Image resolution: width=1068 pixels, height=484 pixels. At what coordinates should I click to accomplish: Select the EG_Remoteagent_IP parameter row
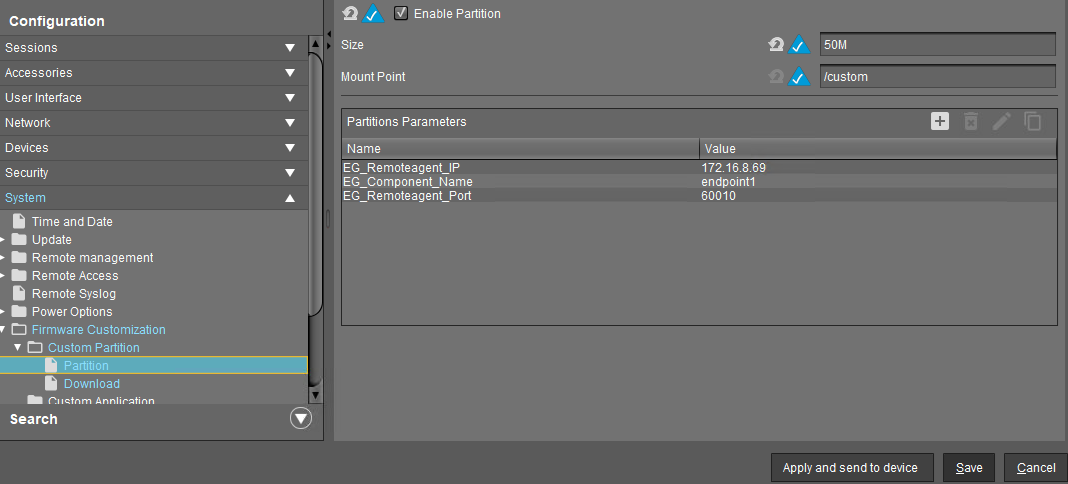[699, 167]
